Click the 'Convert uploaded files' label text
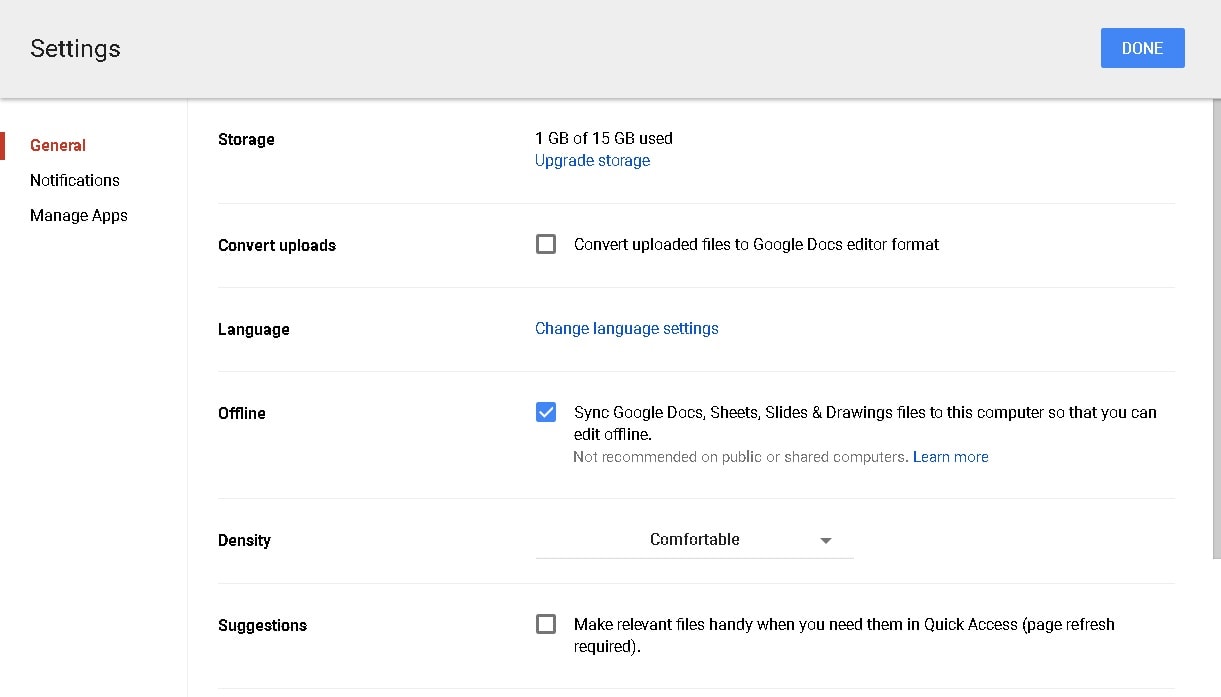Screen dimensions: 1221x697 coord(756,244)
